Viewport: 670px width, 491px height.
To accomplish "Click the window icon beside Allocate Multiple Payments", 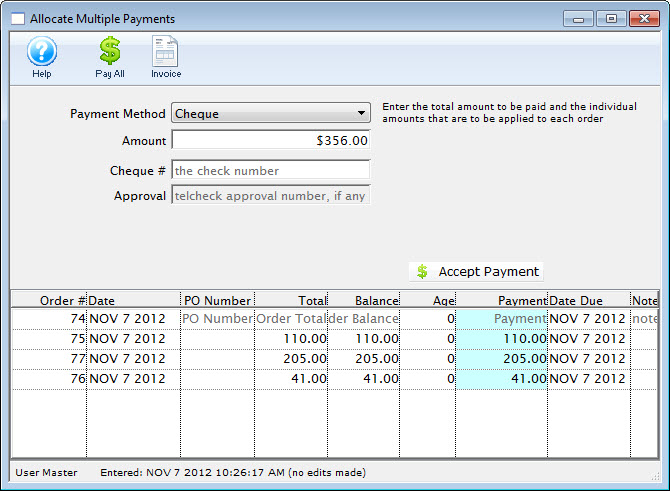I will click(x=18, y=19).
